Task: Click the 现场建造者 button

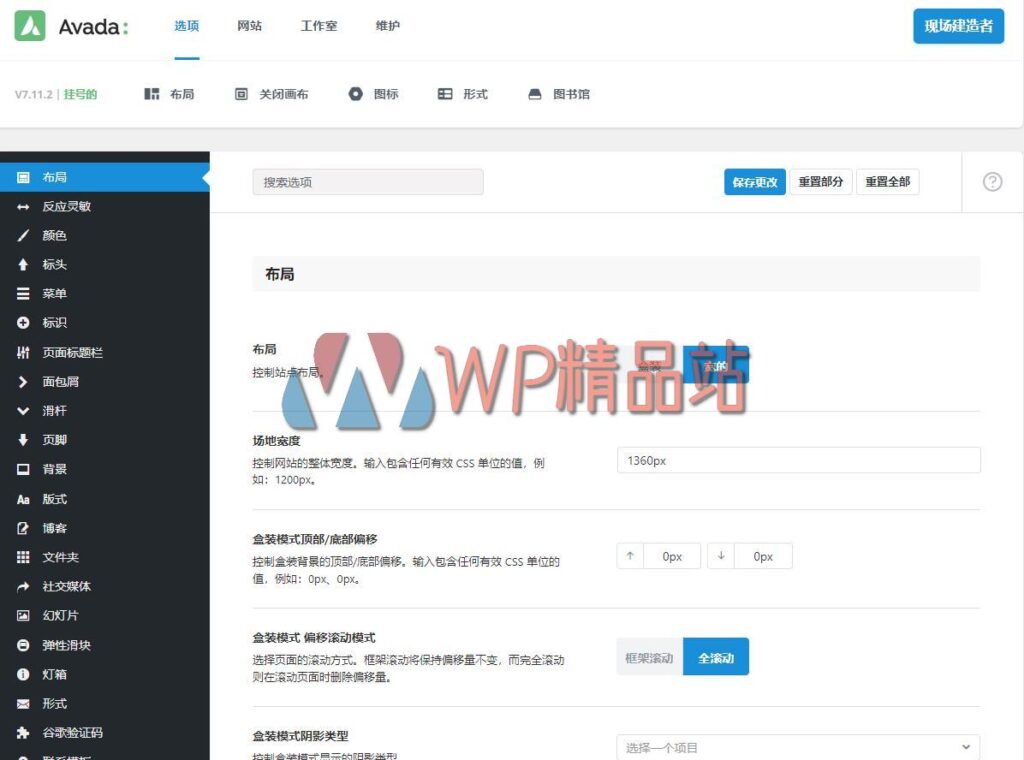Action: pos(957,27)
